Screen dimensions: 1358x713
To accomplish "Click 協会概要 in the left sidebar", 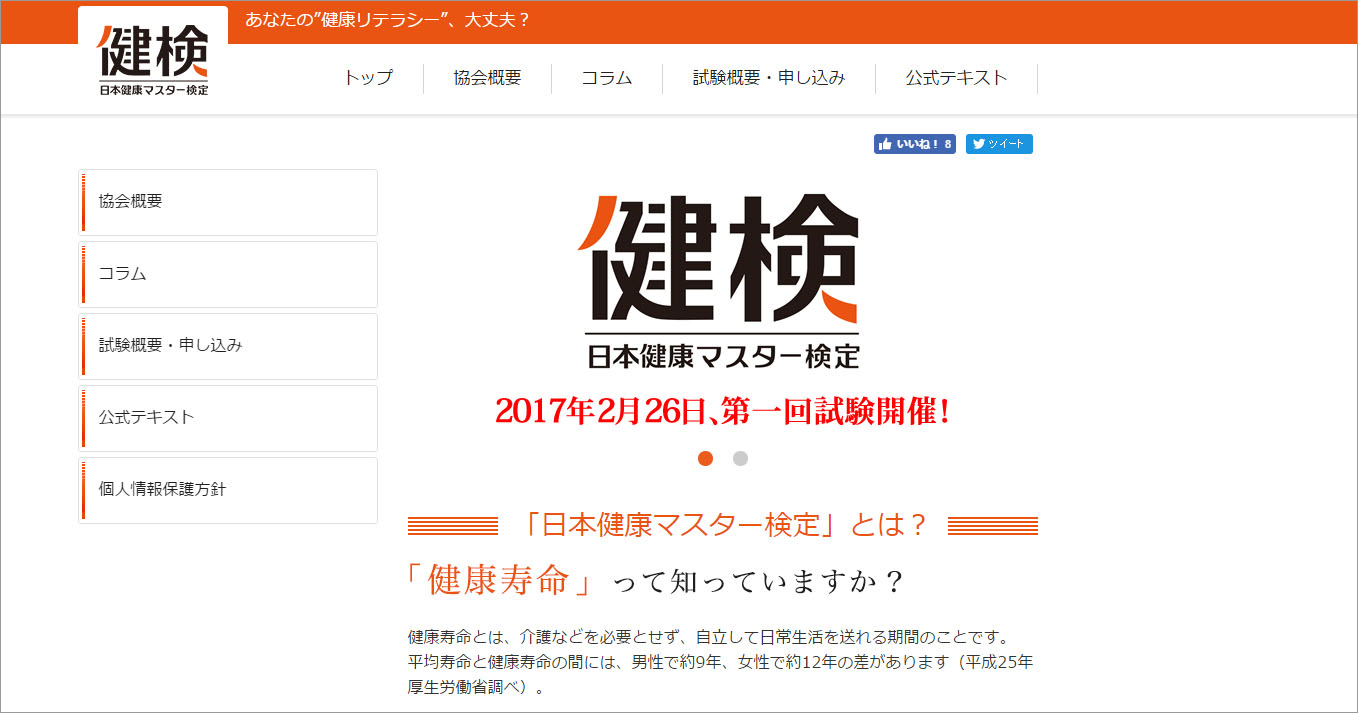I will [228, 202].
